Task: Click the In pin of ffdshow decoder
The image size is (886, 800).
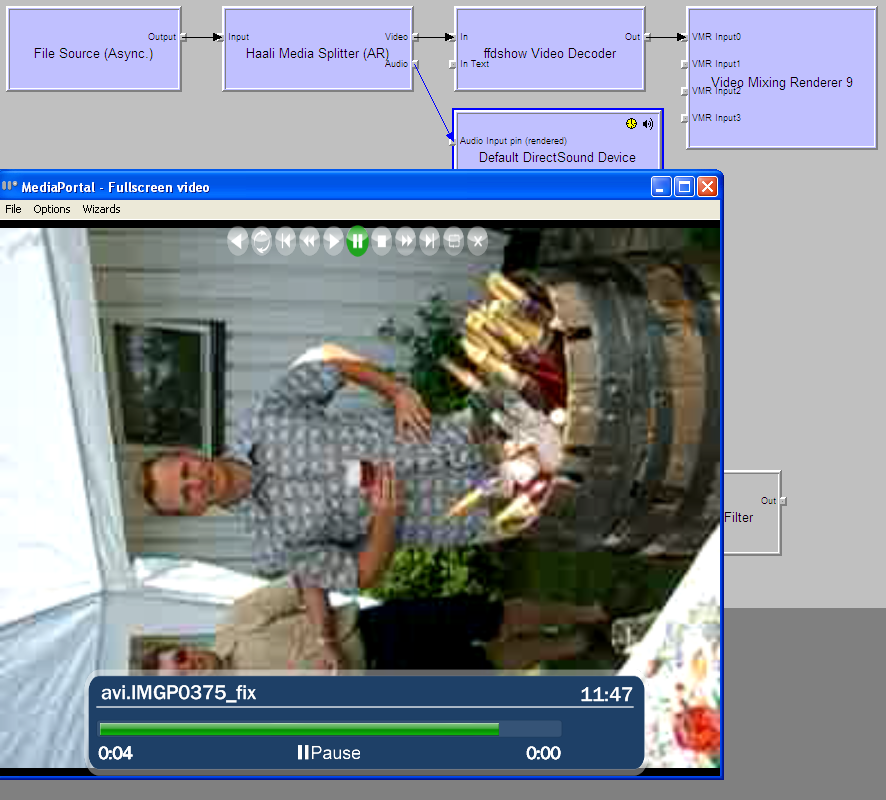Action: point(453,37)
